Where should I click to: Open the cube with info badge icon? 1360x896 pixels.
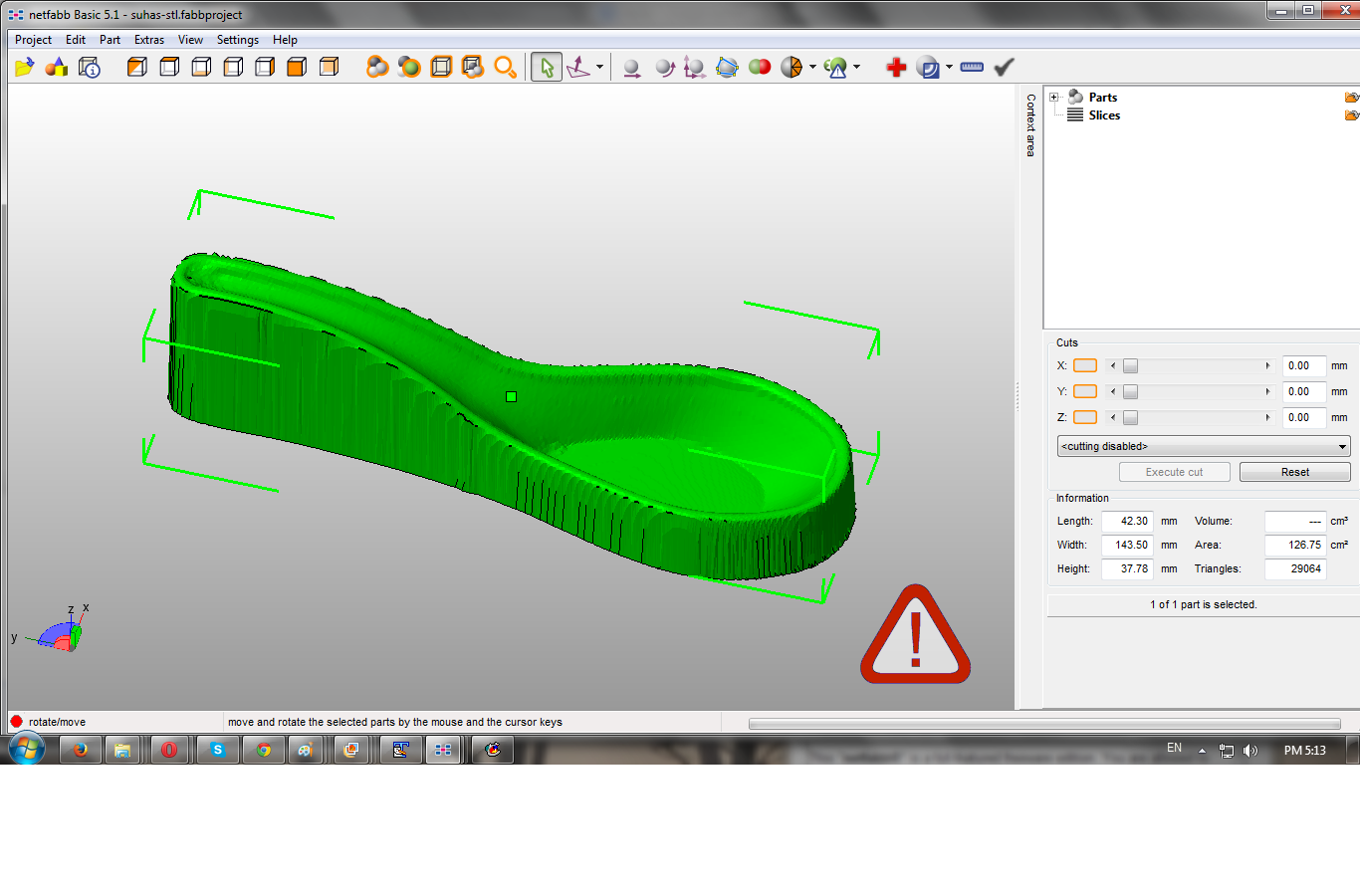(x=90, y=67)
